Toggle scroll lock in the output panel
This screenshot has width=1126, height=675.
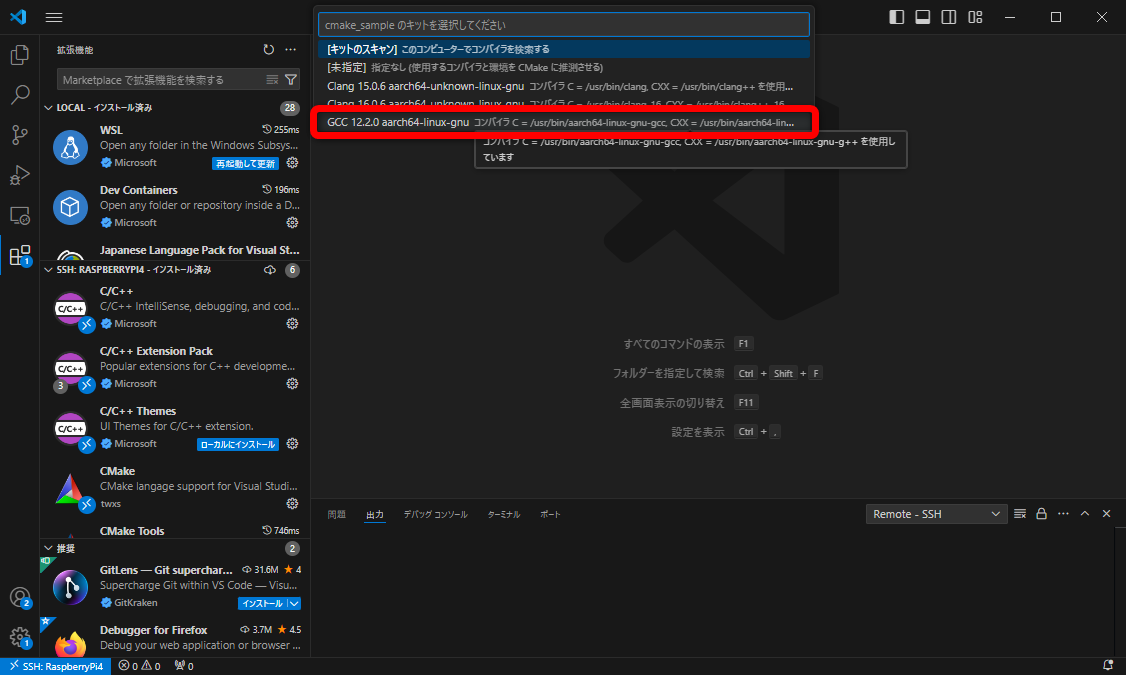point(1041,513)
